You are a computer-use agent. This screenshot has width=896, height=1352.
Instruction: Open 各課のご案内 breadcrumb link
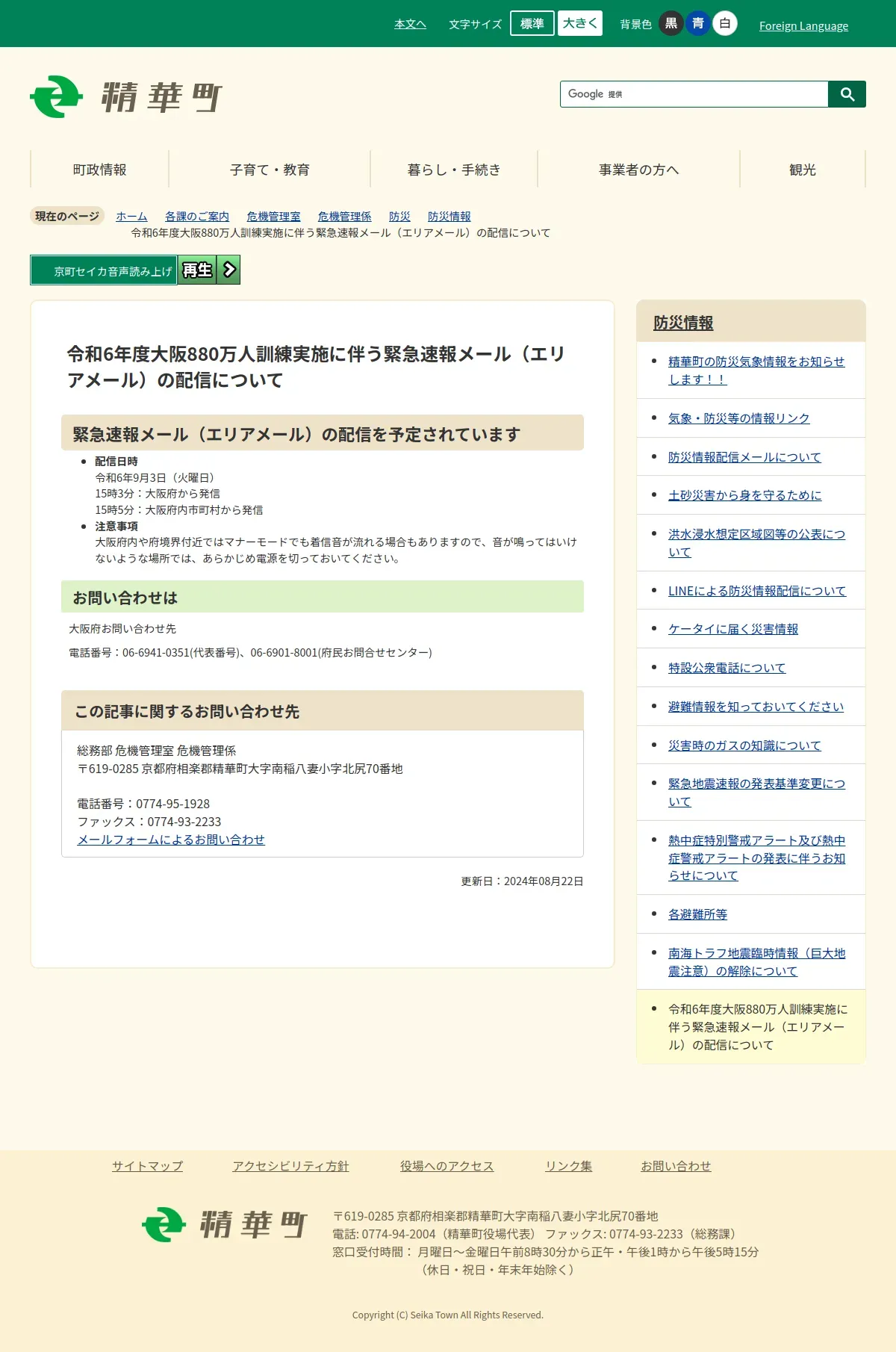(x=197, y=216)
